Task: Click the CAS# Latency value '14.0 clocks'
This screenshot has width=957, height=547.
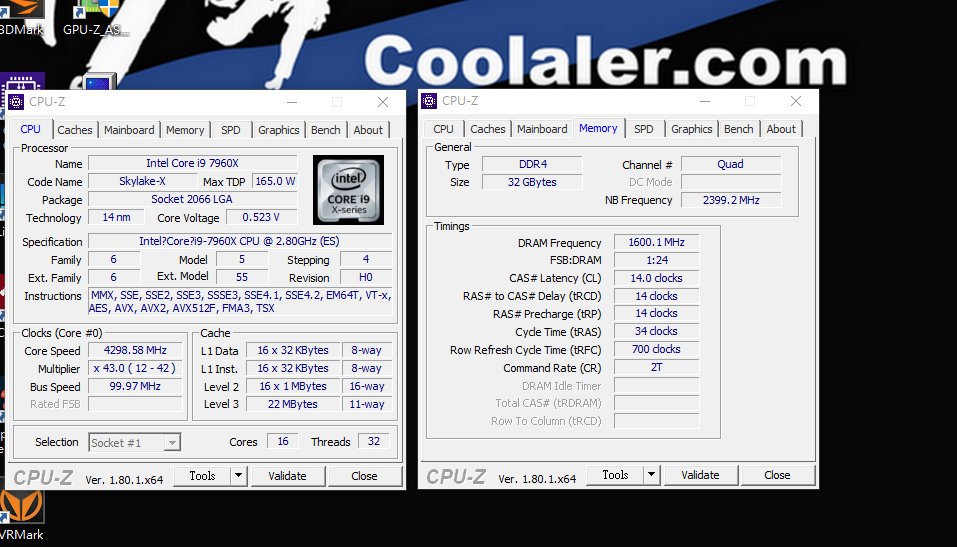Action: point(656,278)
